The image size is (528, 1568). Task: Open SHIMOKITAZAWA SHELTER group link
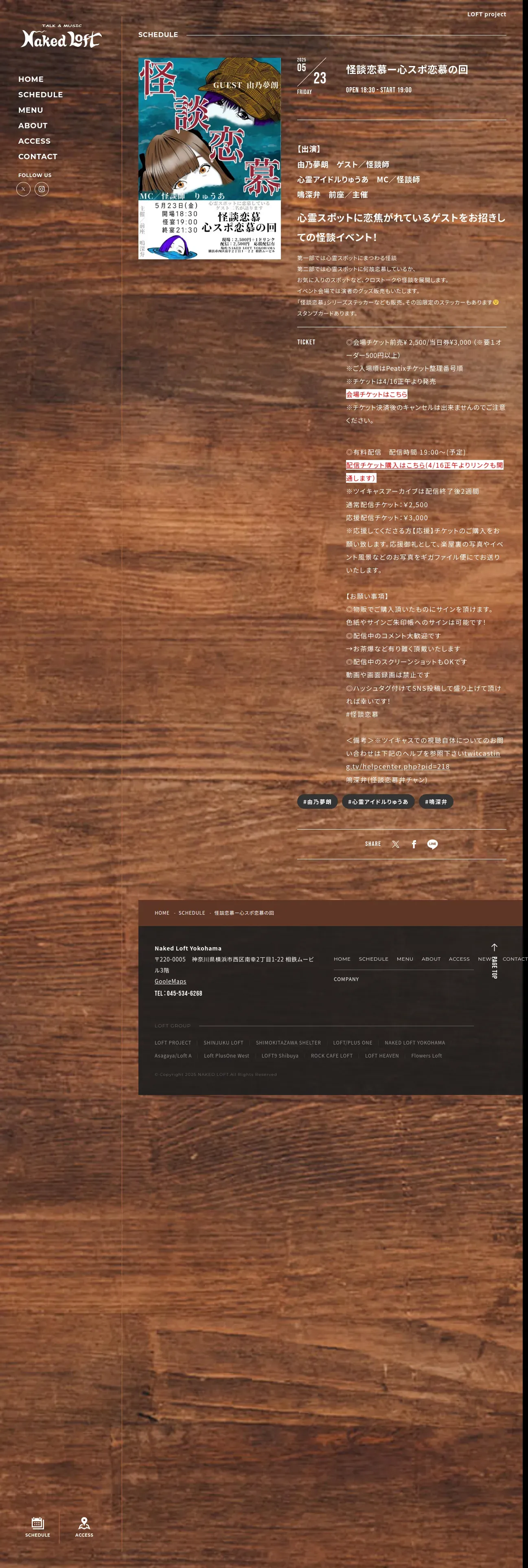click(288, 1043)
